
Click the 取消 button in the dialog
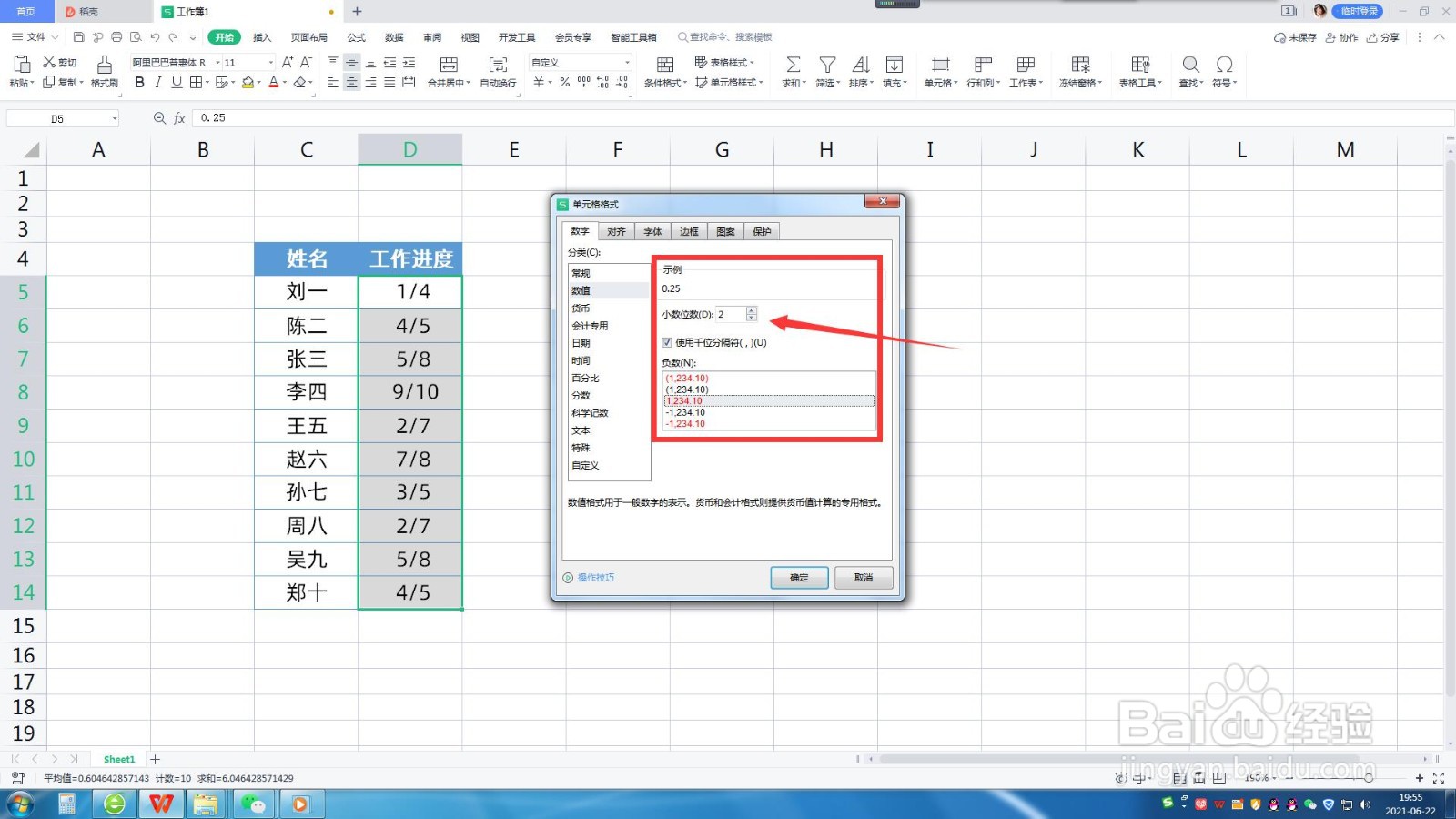click(x=864, y=578)
